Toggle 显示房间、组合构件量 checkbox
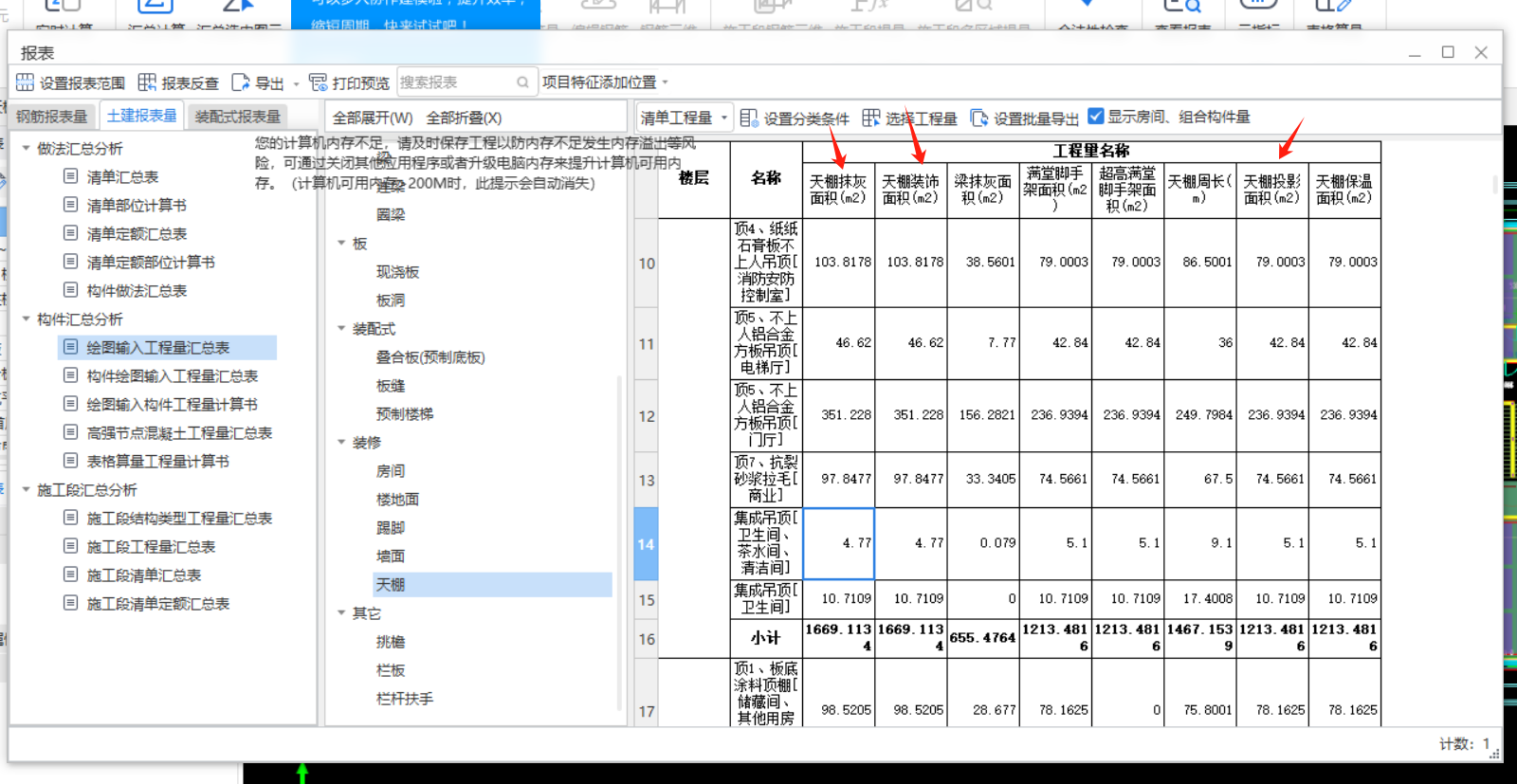The image size is (1517, 784). tap(1096, 117)
